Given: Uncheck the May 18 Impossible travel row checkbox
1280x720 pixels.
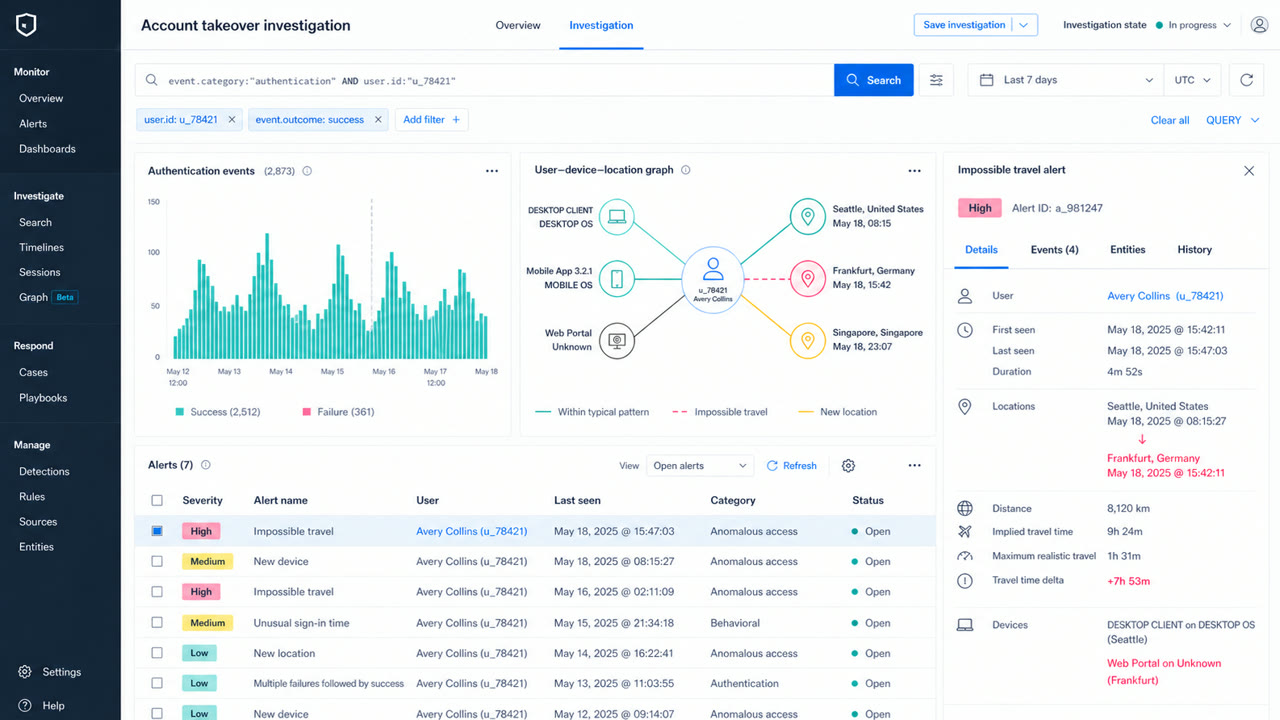Looking at the screenshot, I should pyautogui.click(x=157, y=531).
